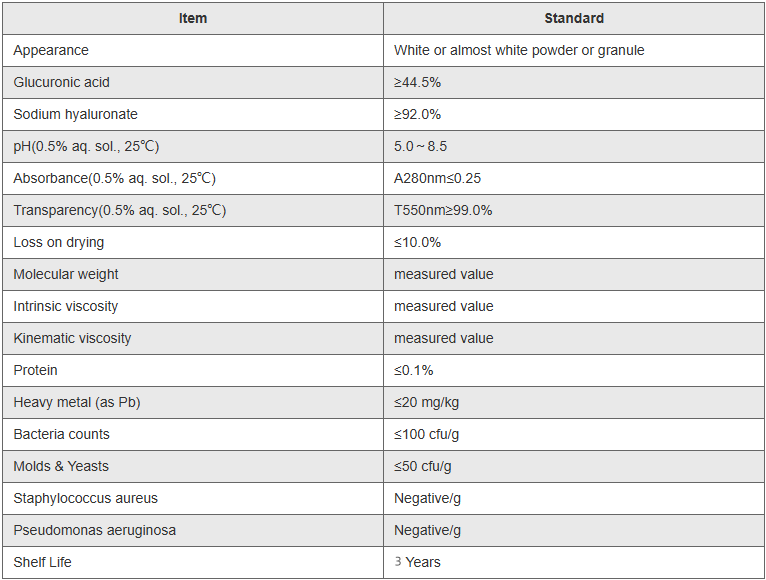Click the "≥44.5%" value cell
Image resolution: width=766 pixels, height=580 pixels.
417,82
